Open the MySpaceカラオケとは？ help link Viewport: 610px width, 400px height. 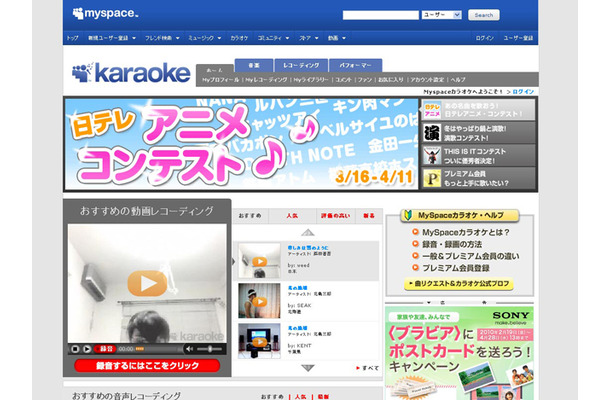pyautogui.click(x=466, y=232)
